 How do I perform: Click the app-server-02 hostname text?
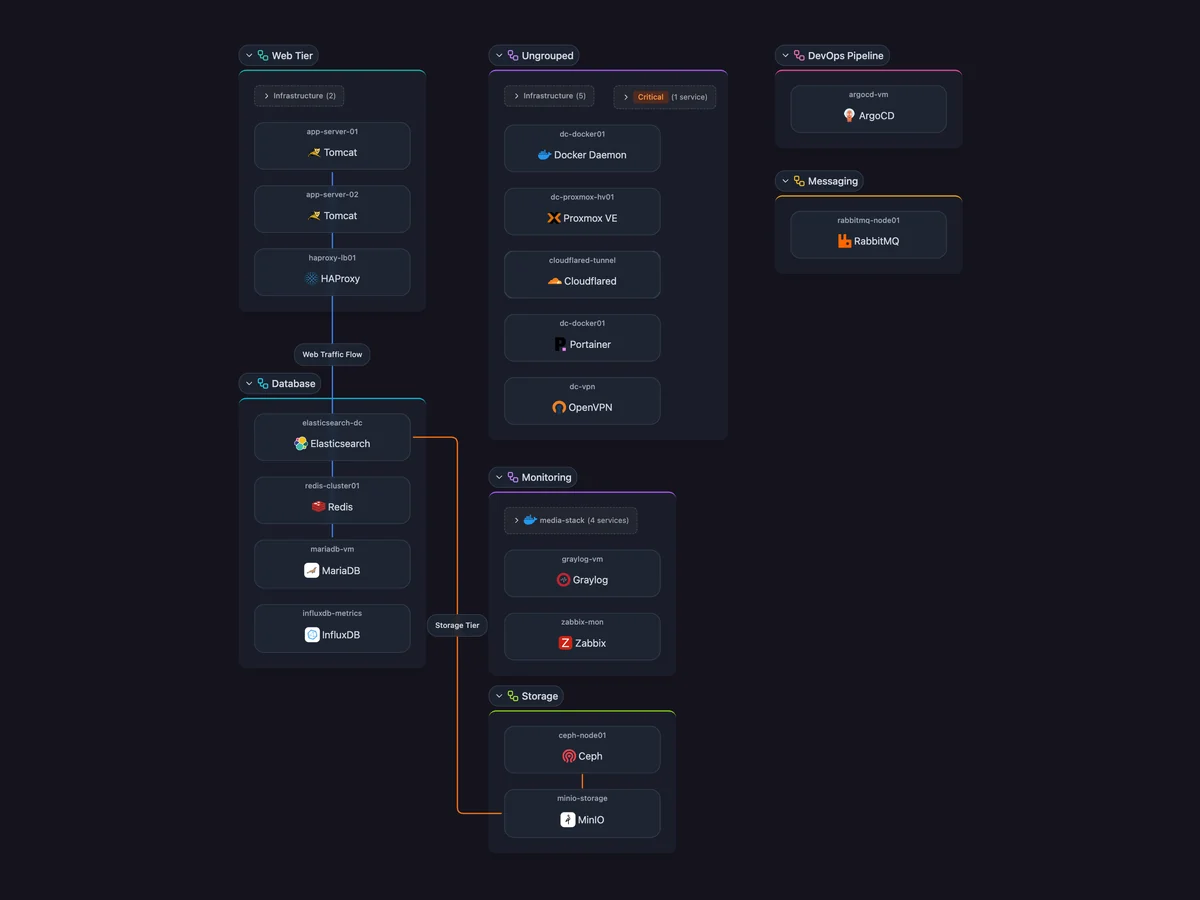pyautogui.click(x=332, y=195)
